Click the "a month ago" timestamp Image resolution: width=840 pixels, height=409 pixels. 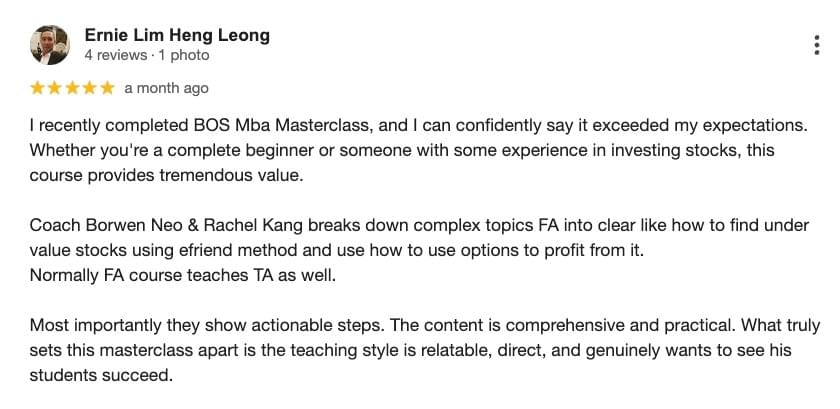[x=166, y=88]
